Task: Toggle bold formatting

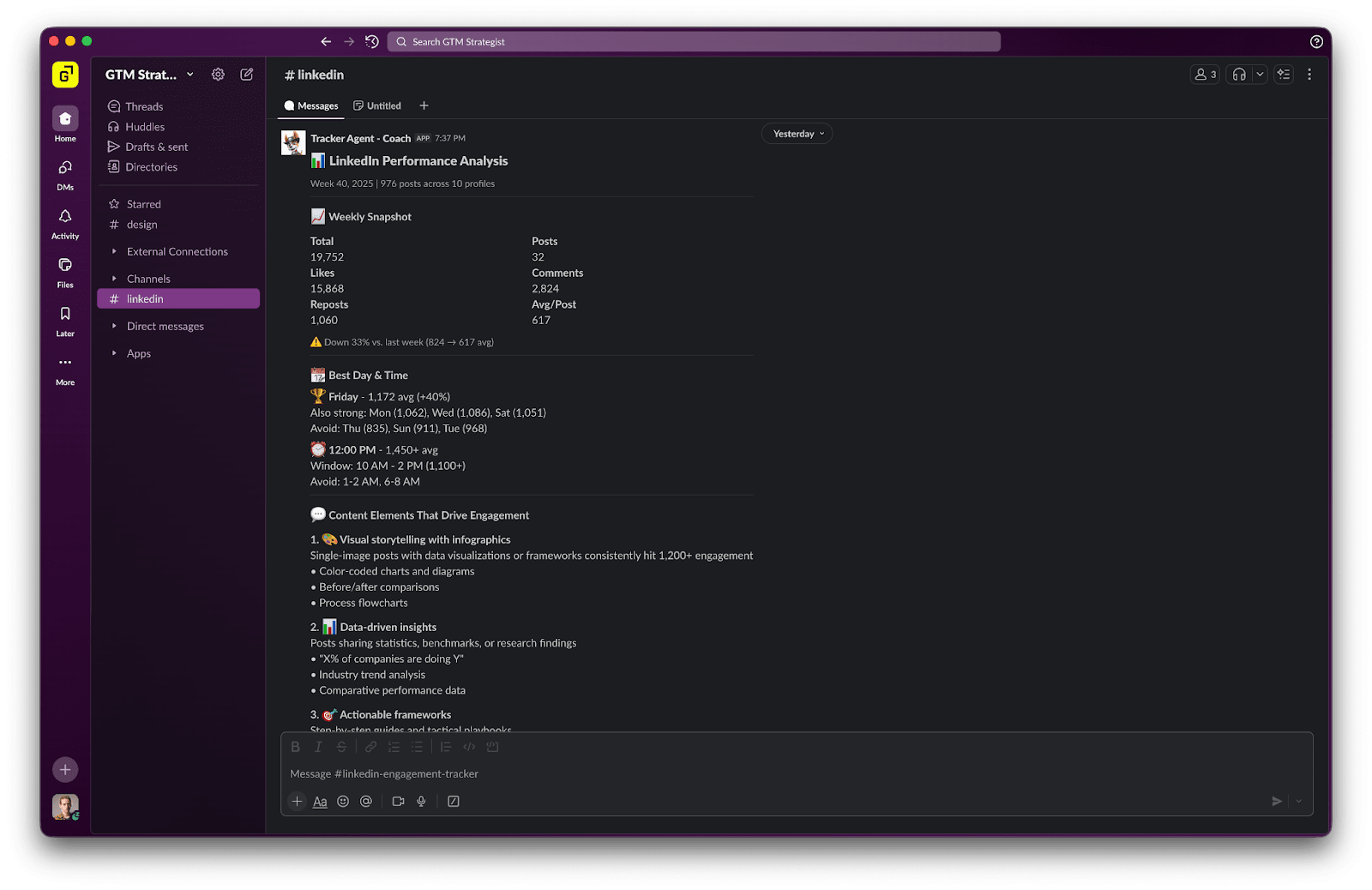Action: click(295, 747)
